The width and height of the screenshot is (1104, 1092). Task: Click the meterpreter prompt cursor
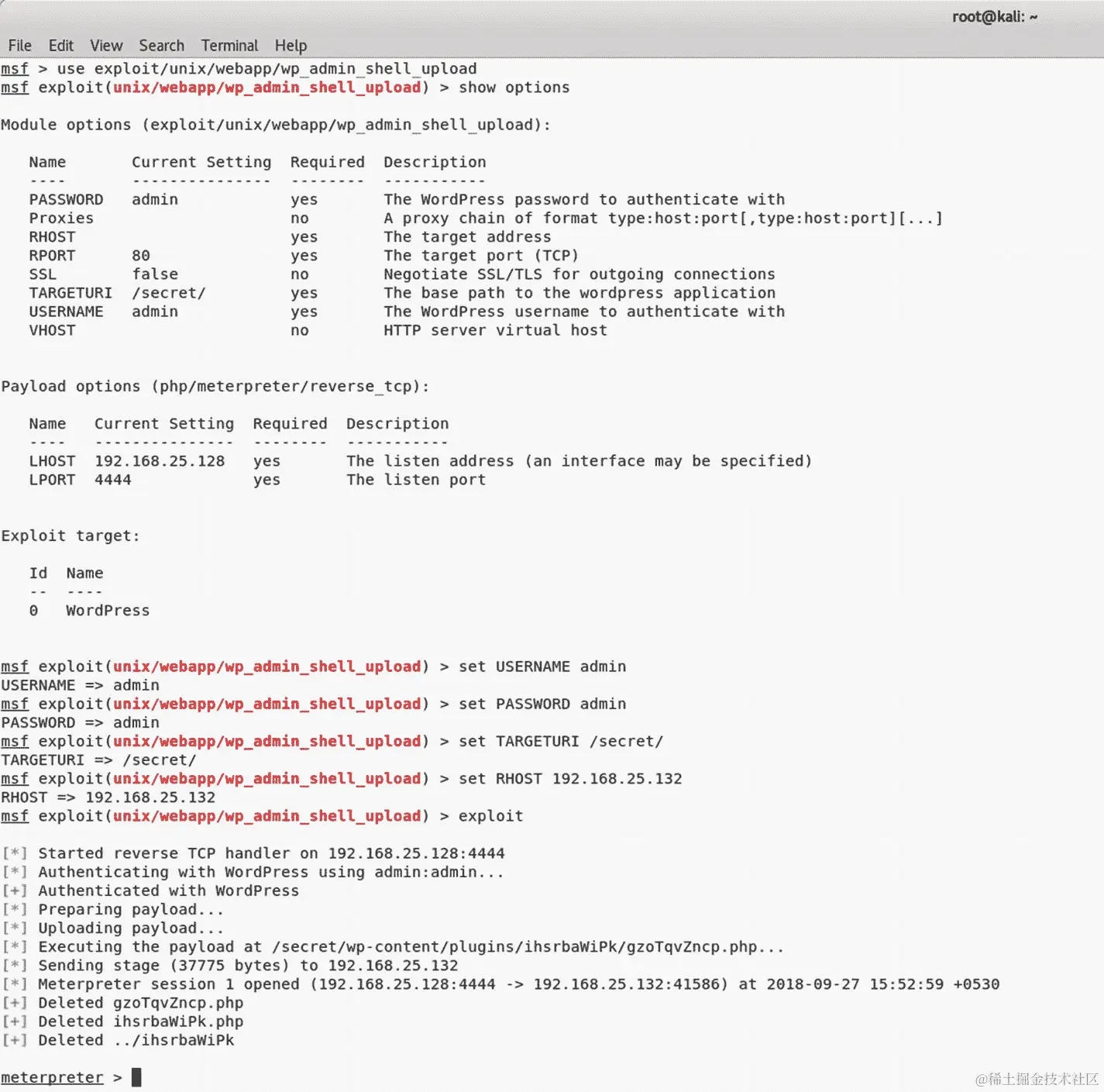(x=136, y=1077)
